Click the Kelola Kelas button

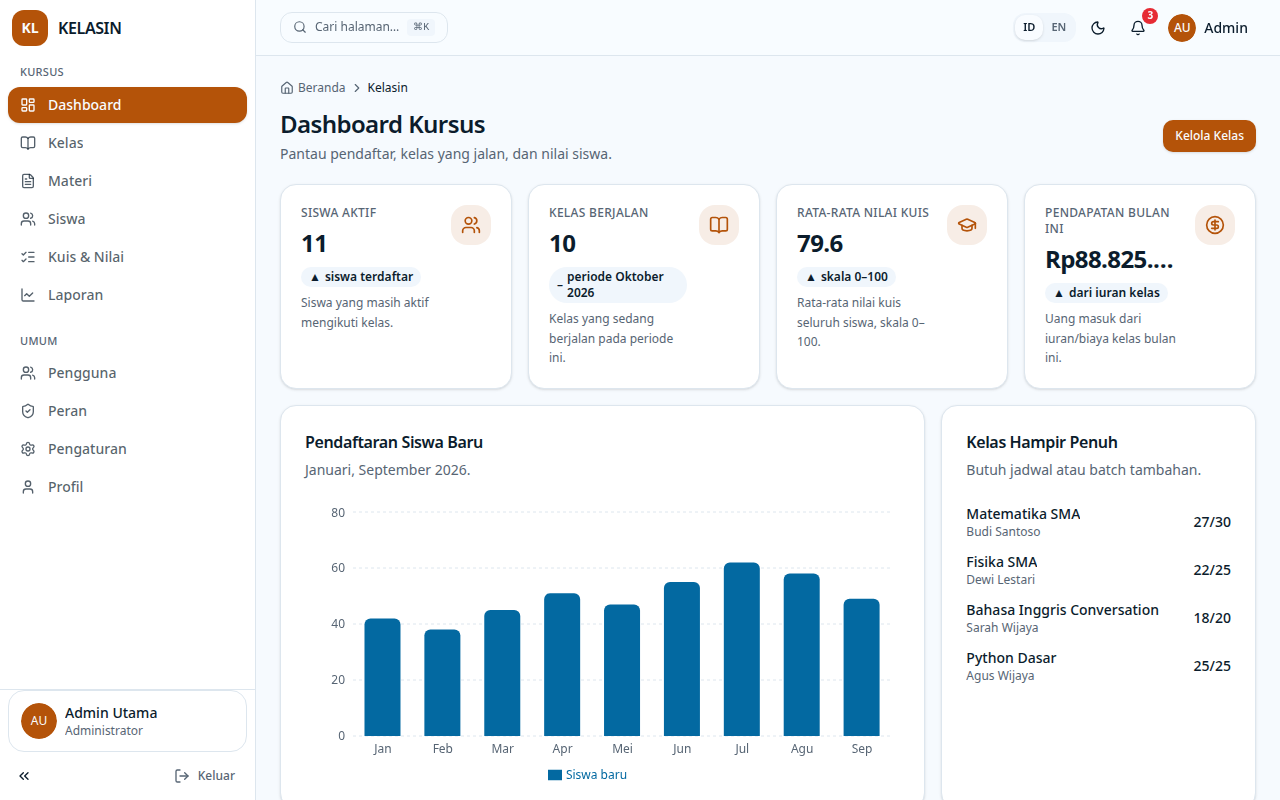click(1209, 136)
